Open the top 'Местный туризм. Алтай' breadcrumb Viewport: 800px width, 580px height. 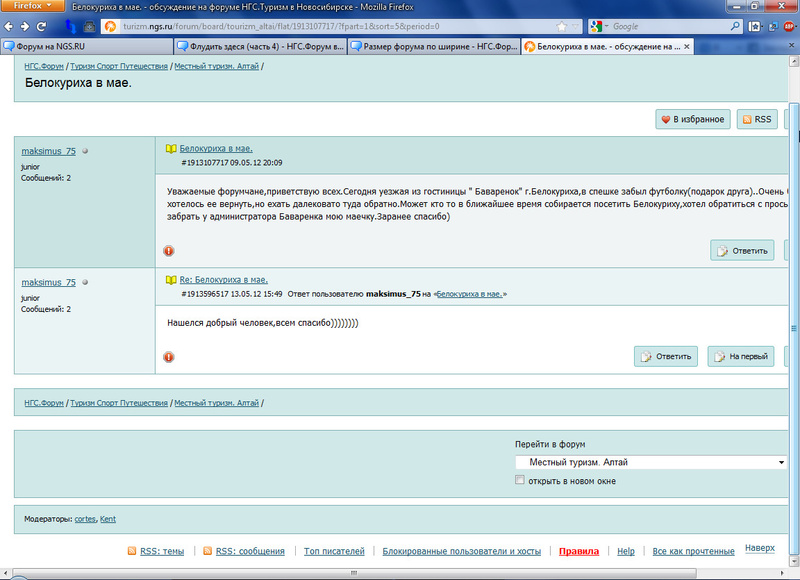pyautogui.click(x=217, y=66)
